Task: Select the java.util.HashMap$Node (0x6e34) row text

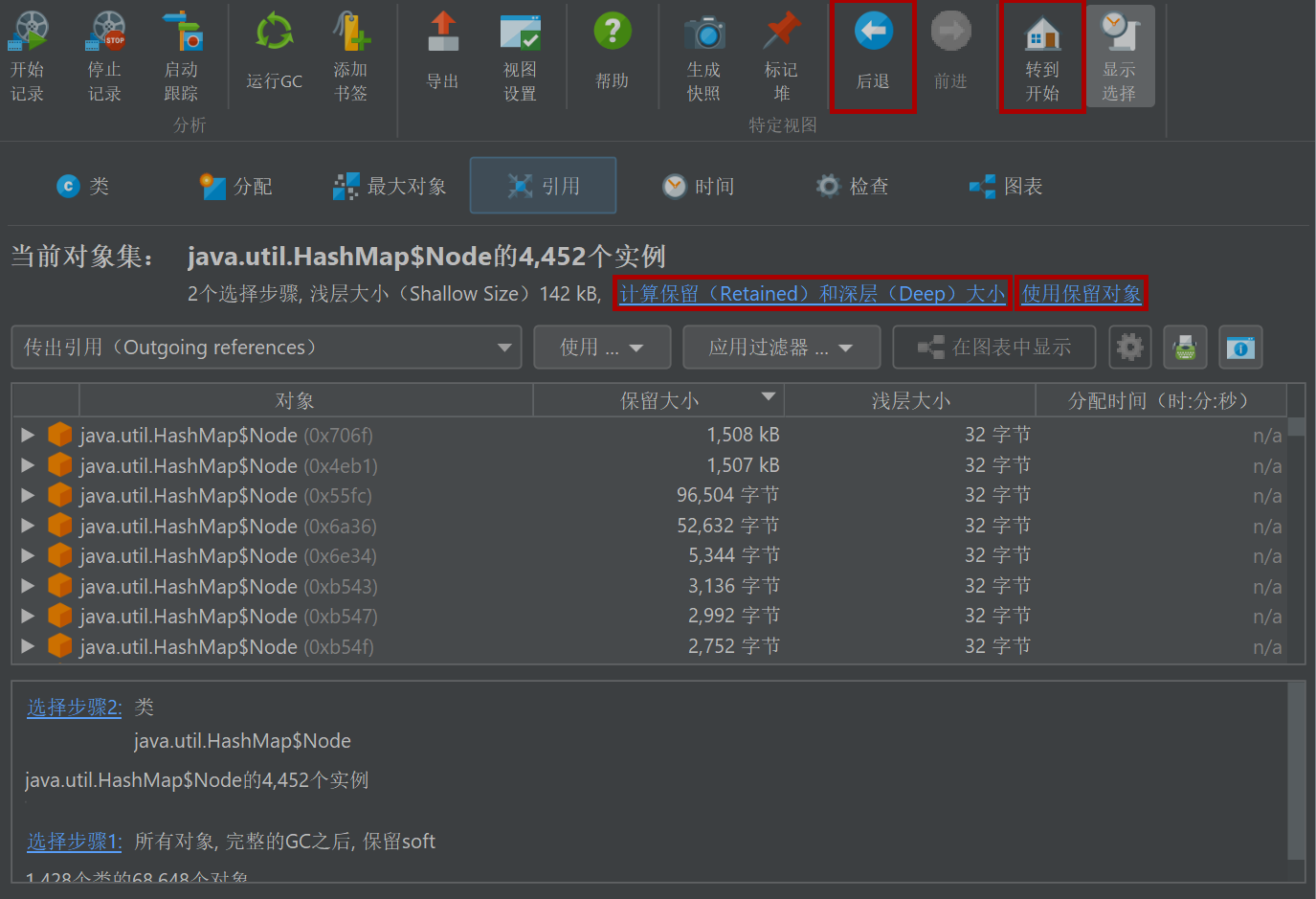Action: 229,556
